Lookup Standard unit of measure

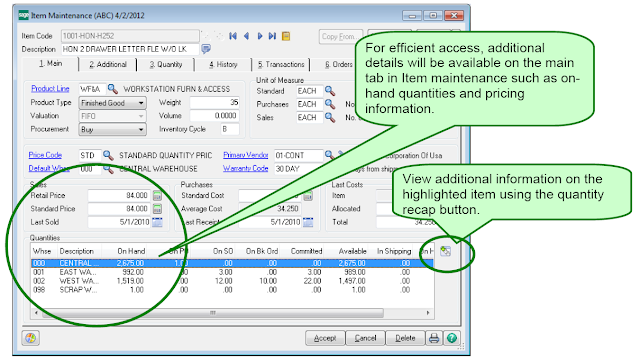tap(330, 91)
